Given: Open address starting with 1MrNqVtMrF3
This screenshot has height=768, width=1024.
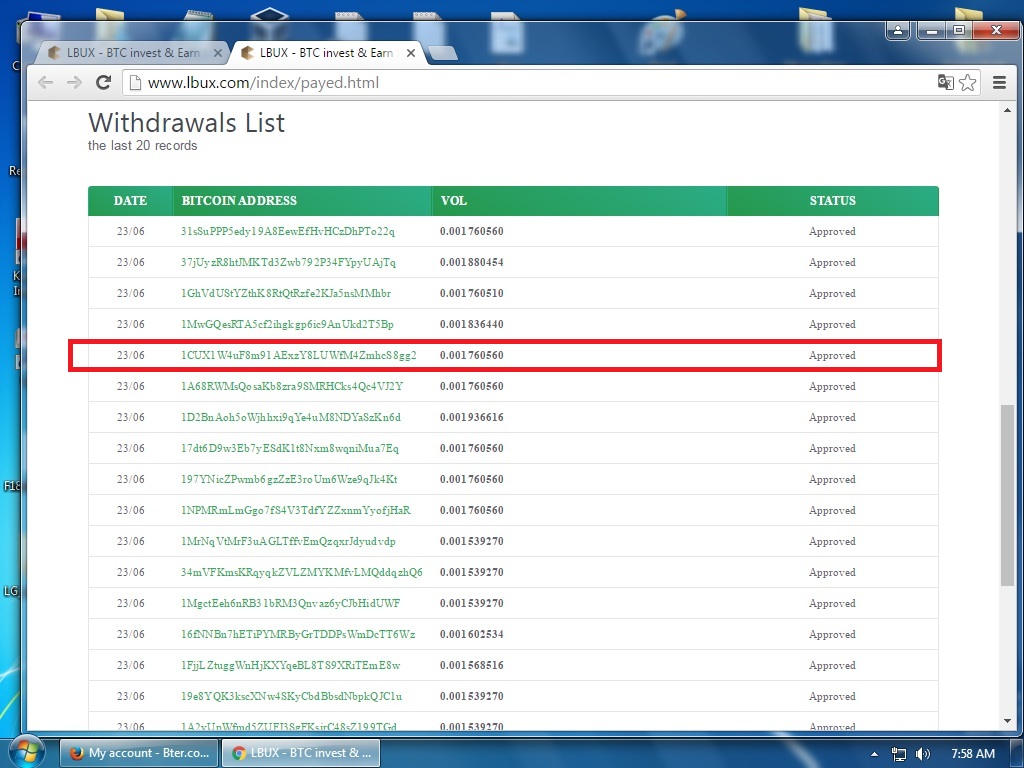Looking at the screenshot, I should 288,541.
